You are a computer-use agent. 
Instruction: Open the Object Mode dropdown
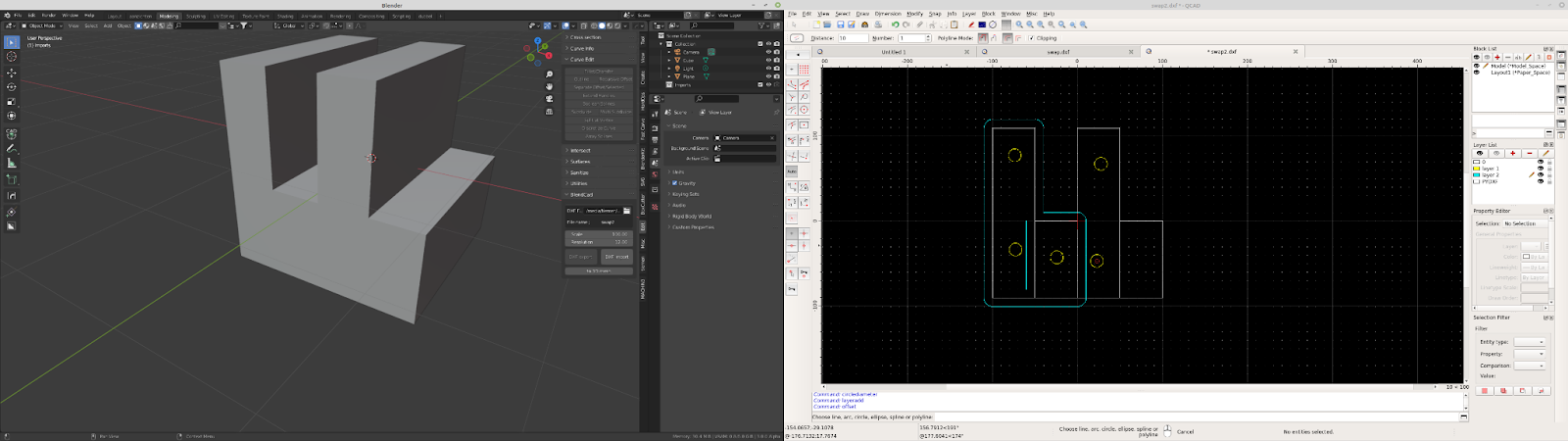click(x=42, y=25)
